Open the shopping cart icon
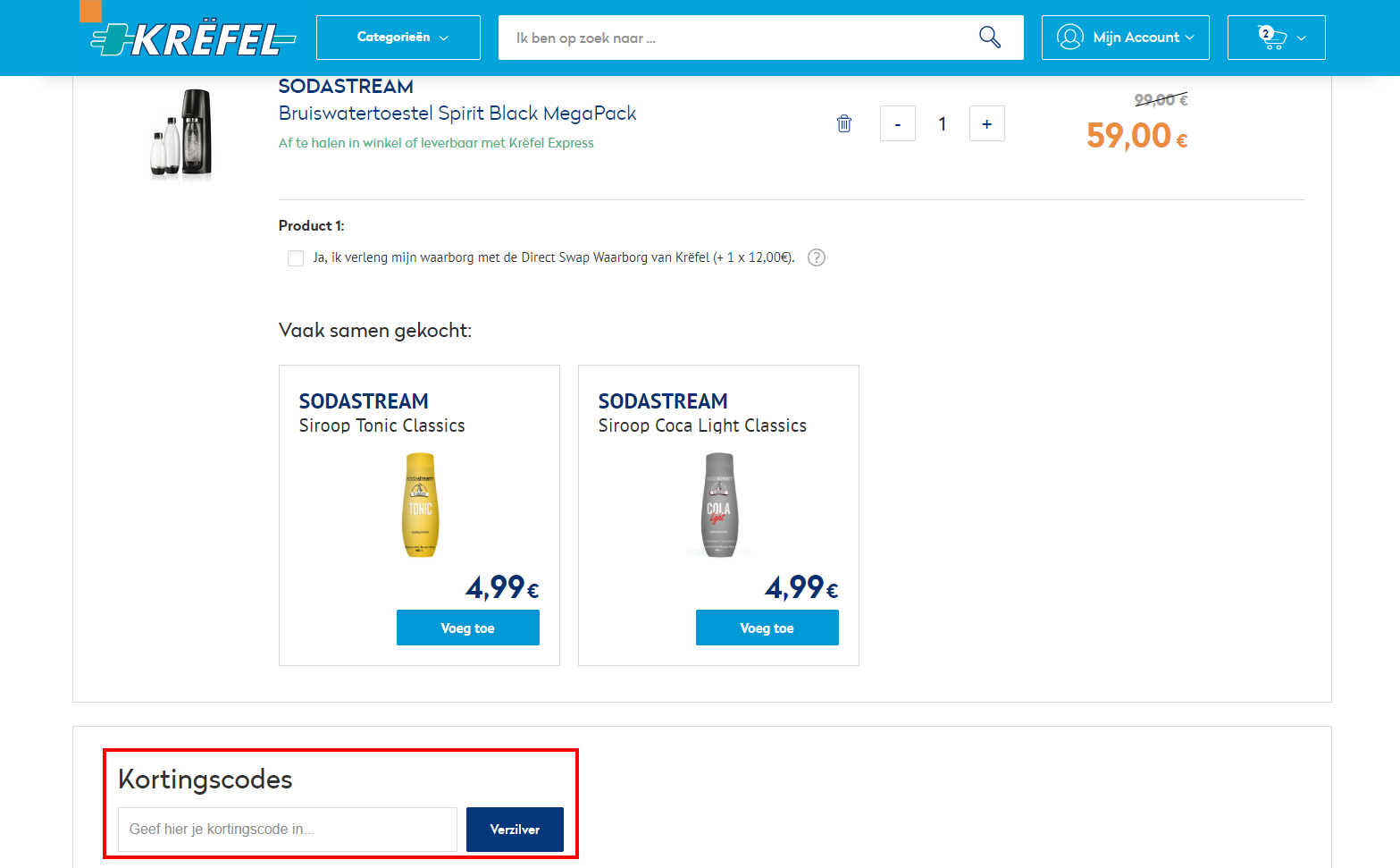 coord(1271,38)
